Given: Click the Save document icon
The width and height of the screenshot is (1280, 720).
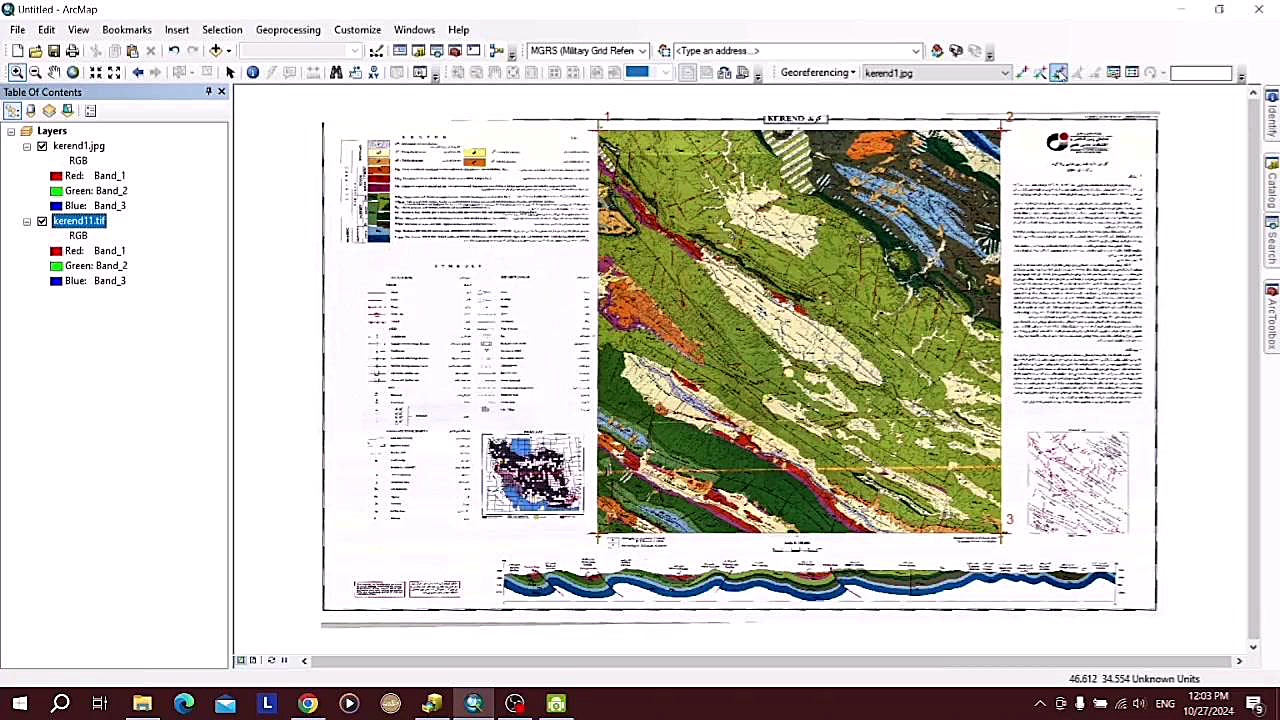Looking at the screenshot, I should point(54,51).
